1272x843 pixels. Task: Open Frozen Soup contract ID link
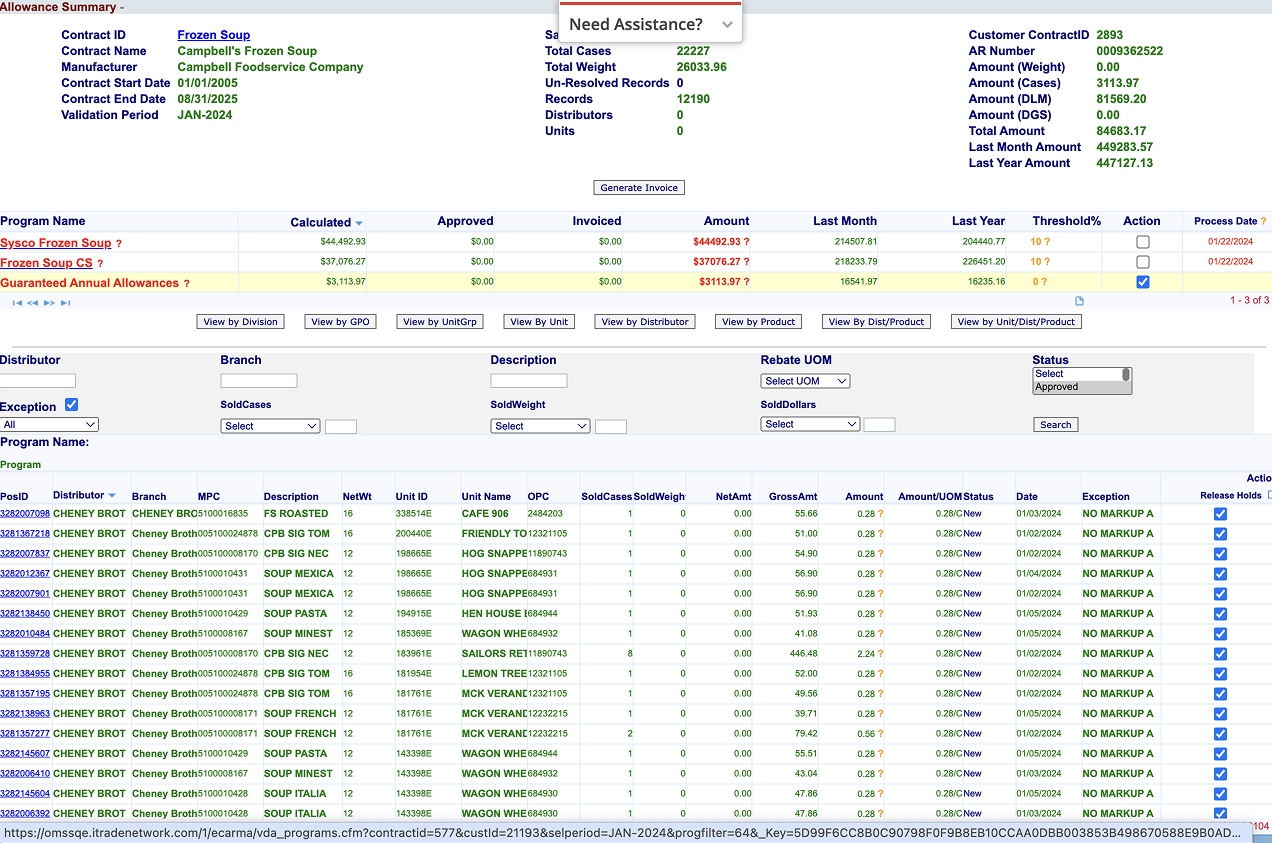(x=213, y=35)
